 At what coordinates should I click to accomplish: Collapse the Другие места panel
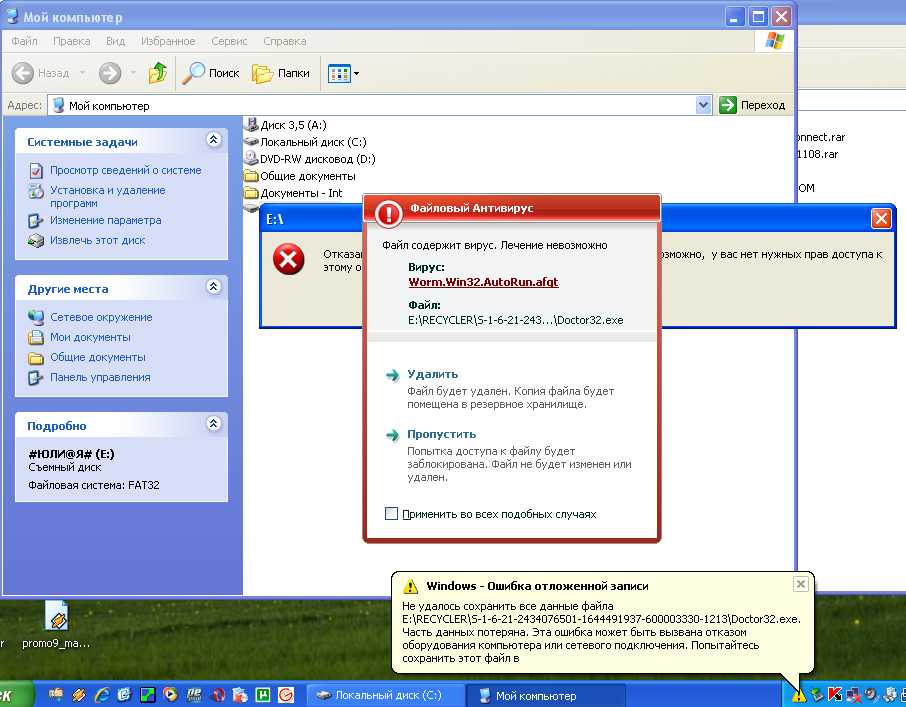(214, 286)
